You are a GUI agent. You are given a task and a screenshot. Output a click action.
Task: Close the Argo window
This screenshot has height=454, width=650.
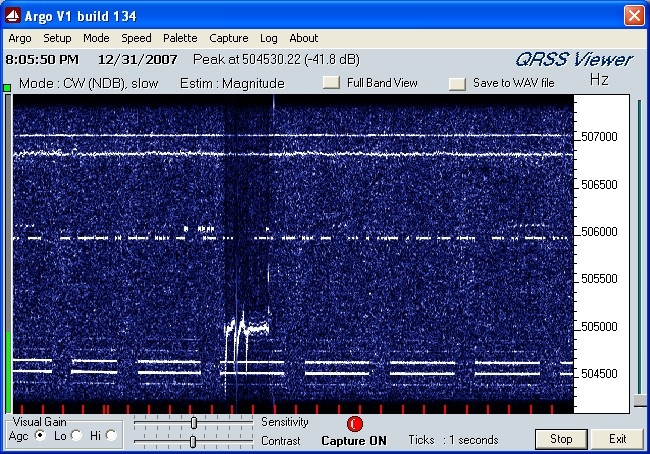[634, 16]
